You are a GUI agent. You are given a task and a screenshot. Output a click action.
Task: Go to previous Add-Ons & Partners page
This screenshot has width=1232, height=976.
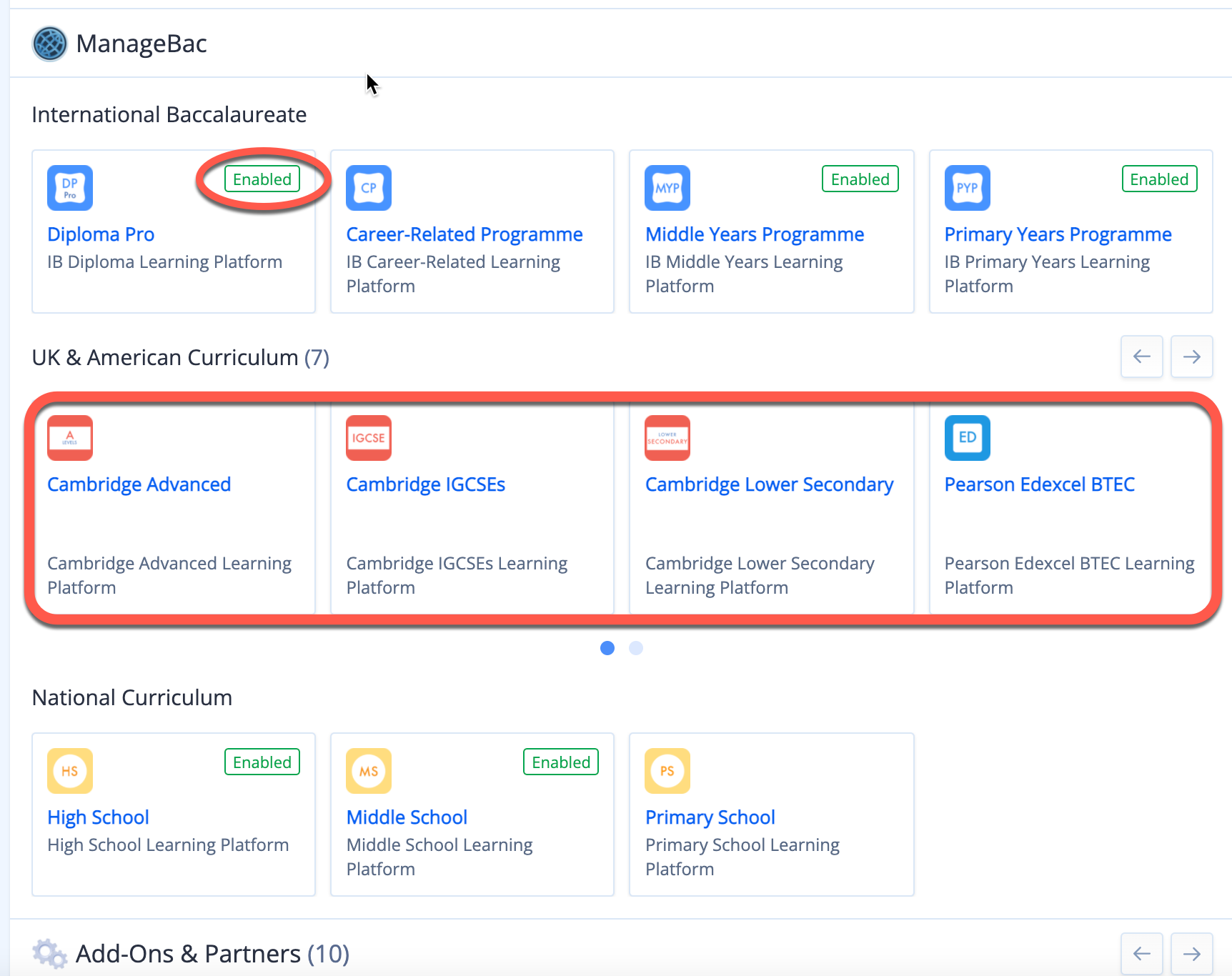click(x=1142, y=954)
